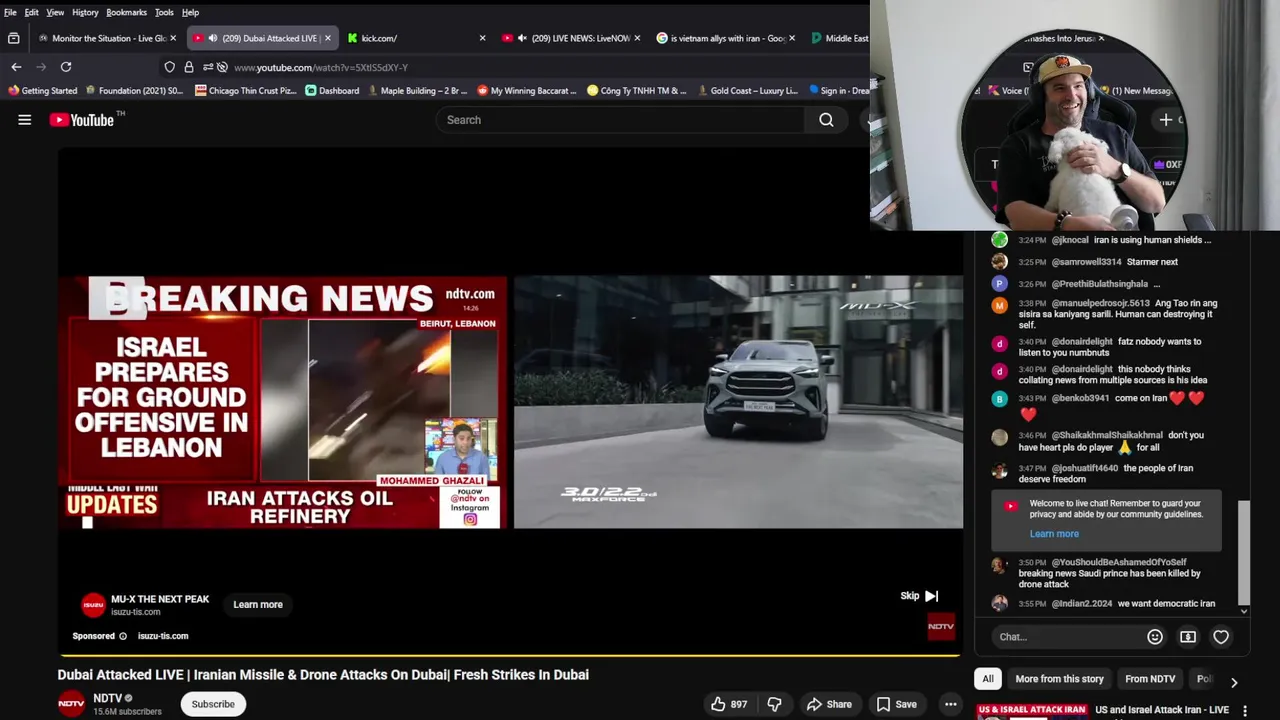The image size is (1280, 720).
Task: Click the YouTube search magnifier button
Action: point(826,120)
